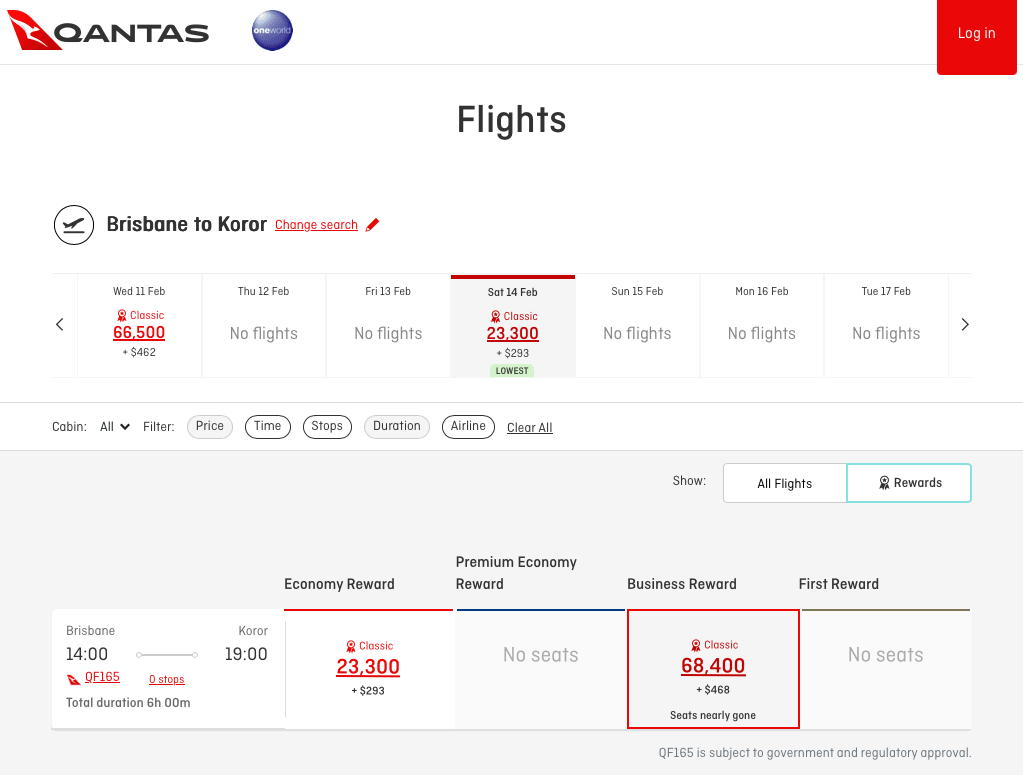Screen dimensions: 1023x775
Task: Show next dates with right arrow
Action: coord(965,324)
